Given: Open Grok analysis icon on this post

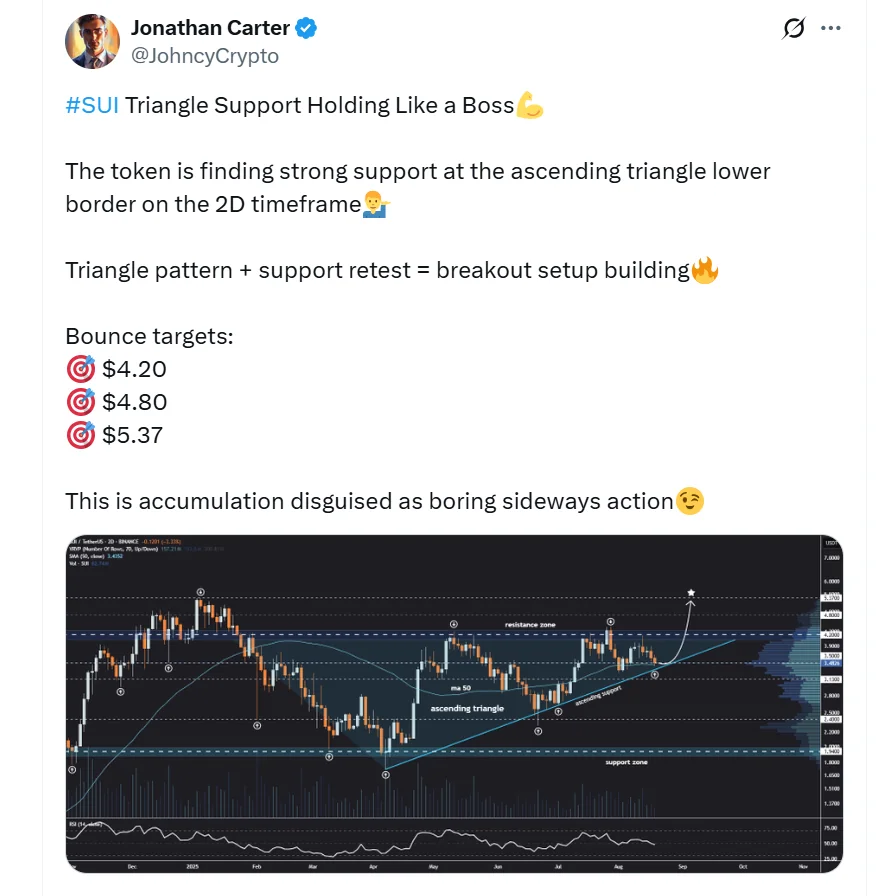Looking at the screenshot, I should point(793,28).
